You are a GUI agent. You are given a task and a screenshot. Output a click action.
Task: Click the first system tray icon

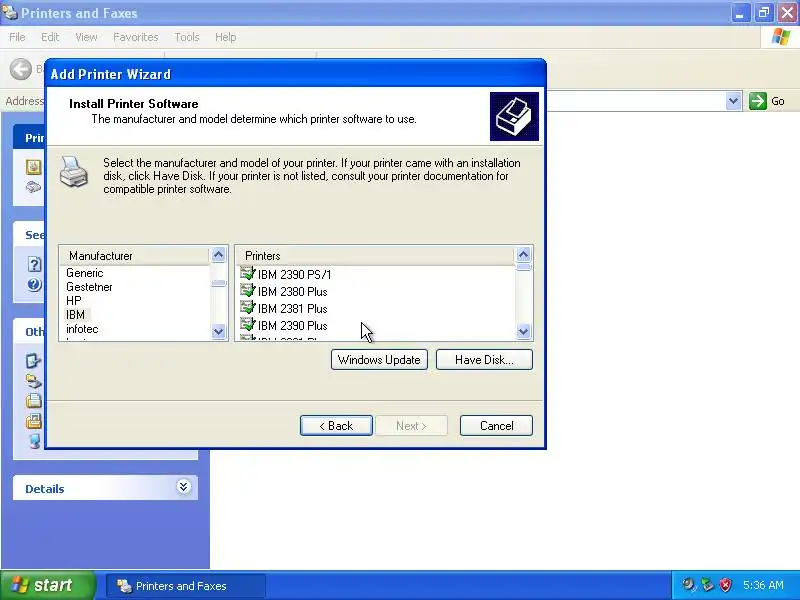tap(689, 585)
